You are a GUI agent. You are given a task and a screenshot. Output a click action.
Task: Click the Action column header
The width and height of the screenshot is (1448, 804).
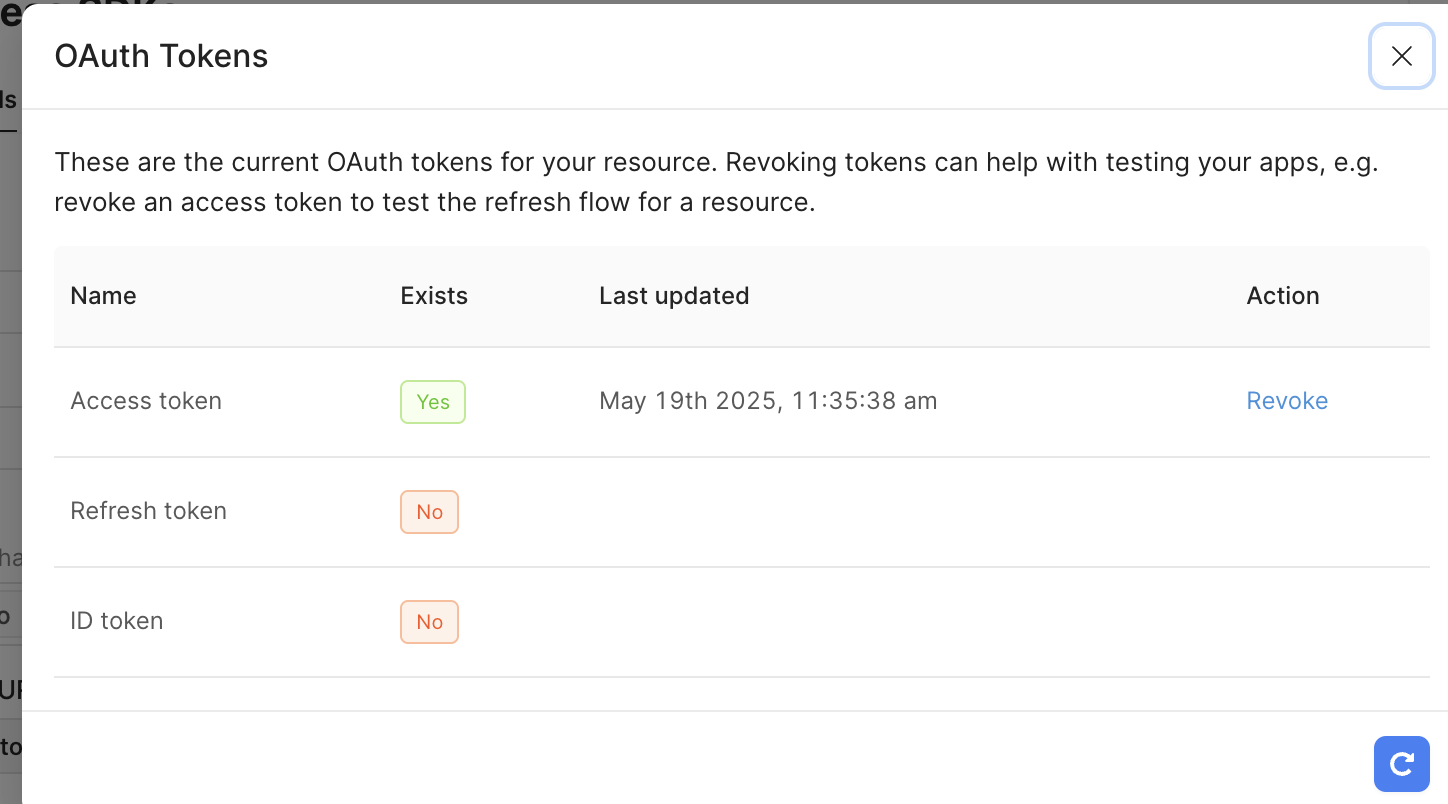(1282, 296)
